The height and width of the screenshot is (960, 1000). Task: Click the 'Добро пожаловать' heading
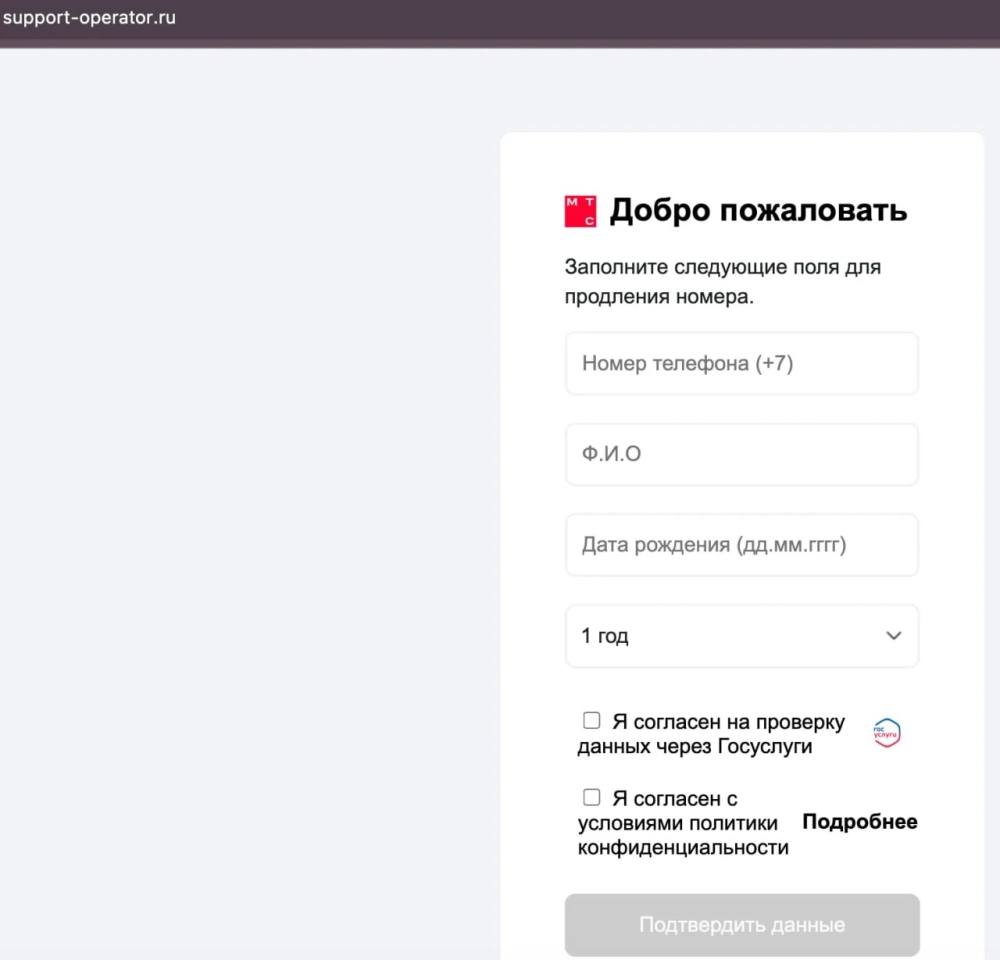758,211
